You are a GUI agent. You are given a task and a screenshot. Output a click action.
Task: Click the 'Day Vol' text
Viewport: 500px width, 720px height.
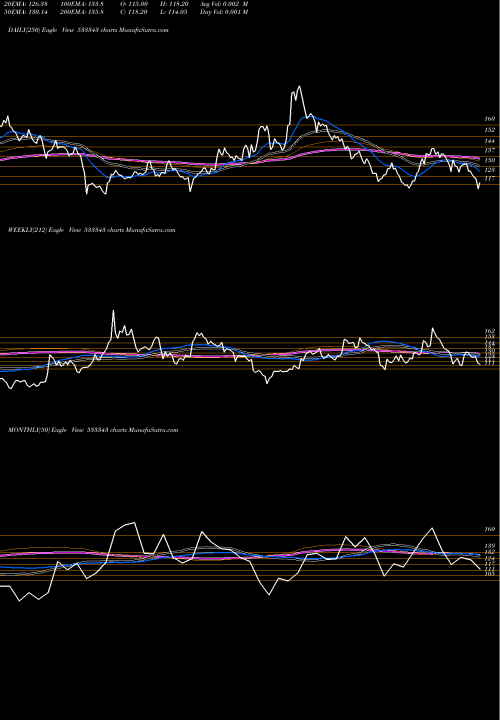[x=224, y=12]
